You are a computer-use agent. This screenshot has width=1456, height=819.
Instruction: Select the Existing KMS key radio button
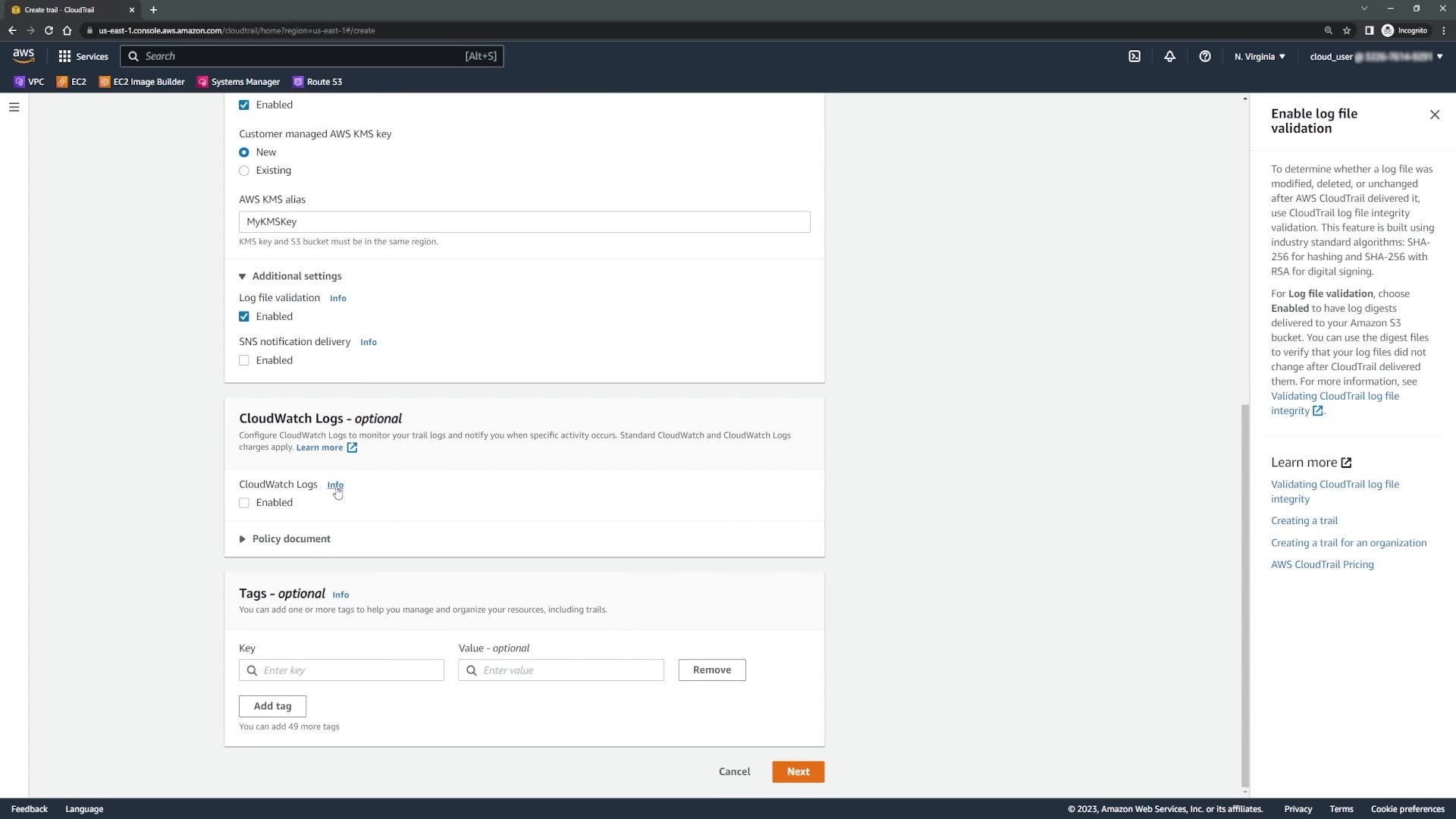tap(244, 171)
